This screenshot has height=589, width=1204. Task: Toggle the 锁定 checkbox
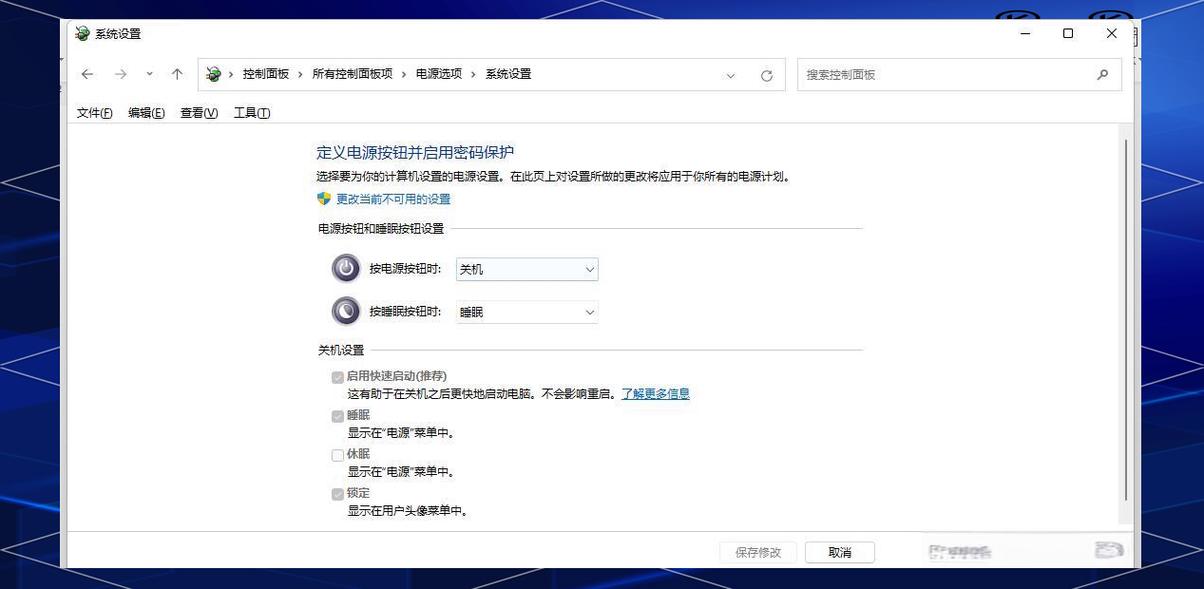(x=338, y=493)
